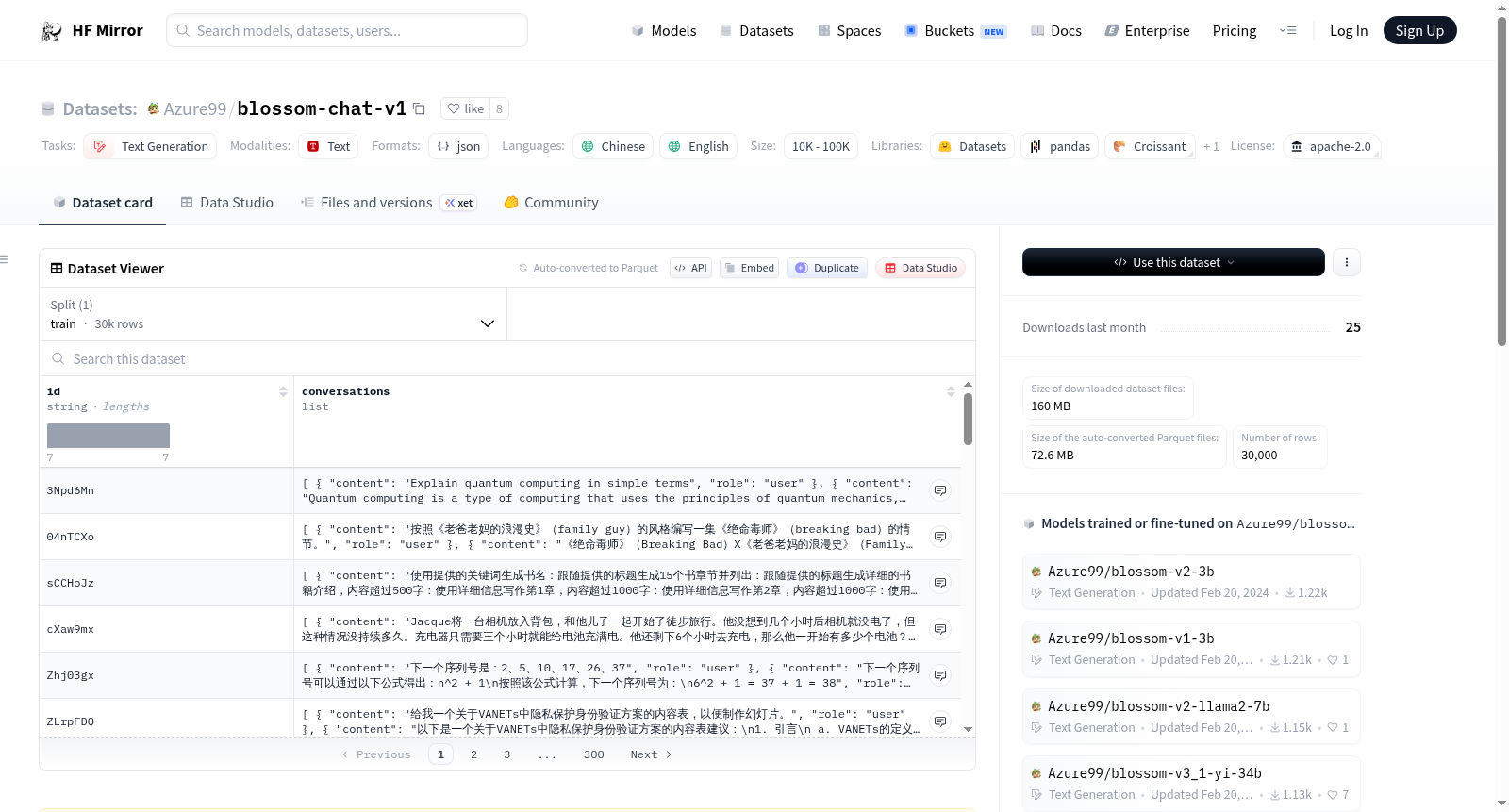
Task: Focus the main search models field
Action: click(x=347, y=30)
